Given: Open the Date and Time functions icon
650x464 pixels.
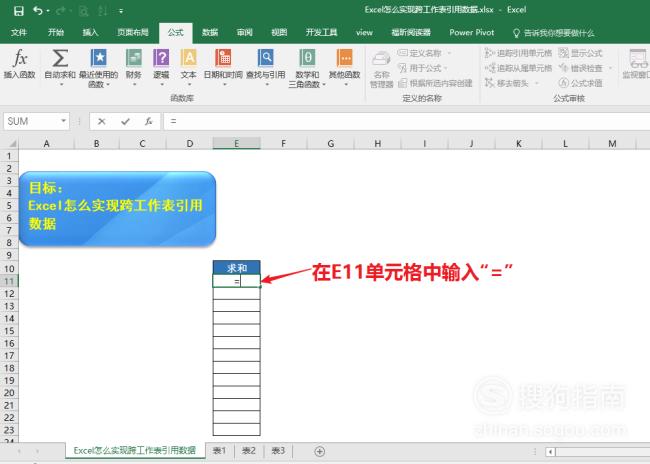Looking at the screenshot, I should [223, 58].
